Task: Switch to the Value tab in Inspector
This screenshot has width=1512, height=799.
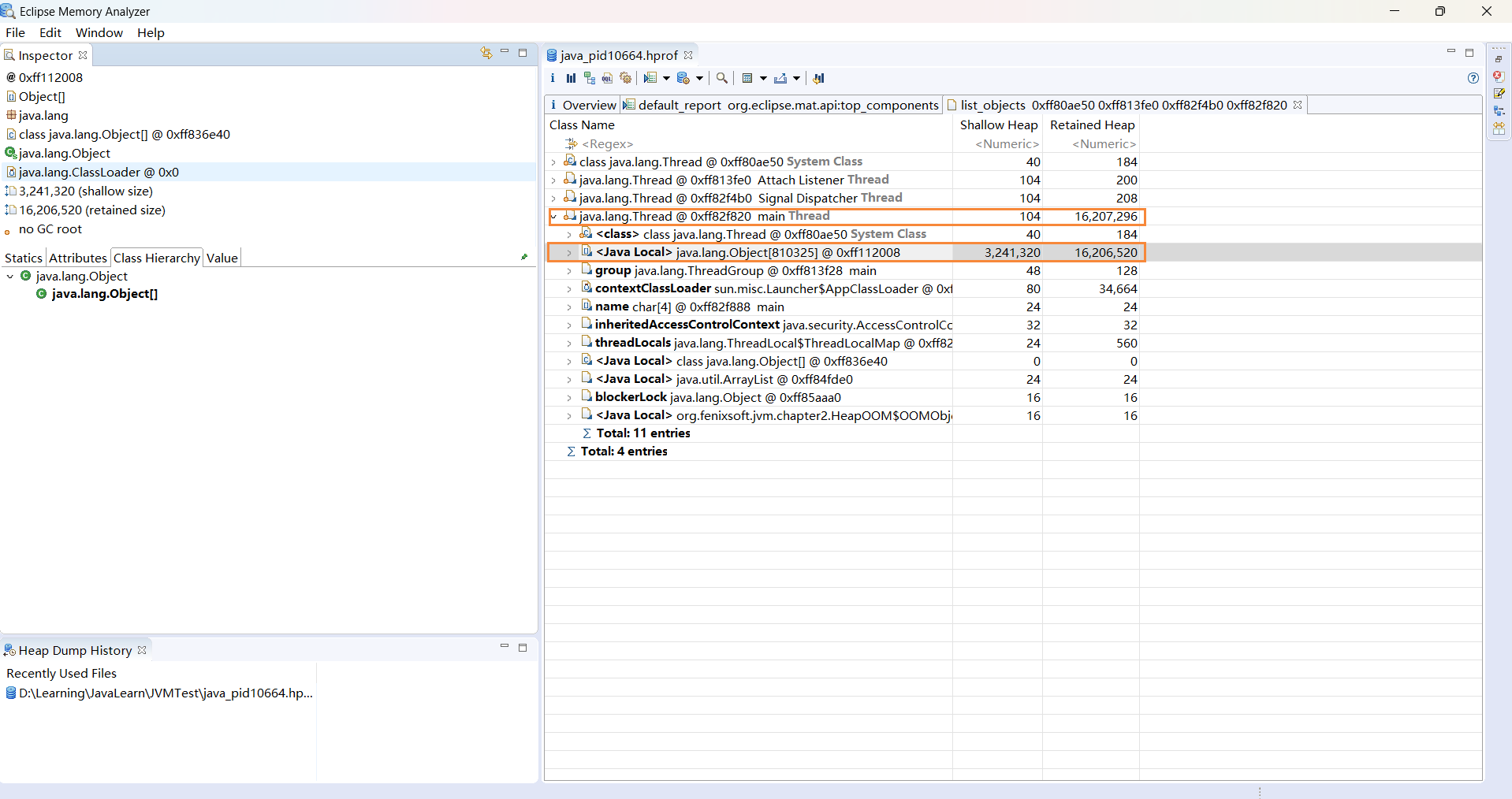Action: pyautogui.click(x=222, y=258)
